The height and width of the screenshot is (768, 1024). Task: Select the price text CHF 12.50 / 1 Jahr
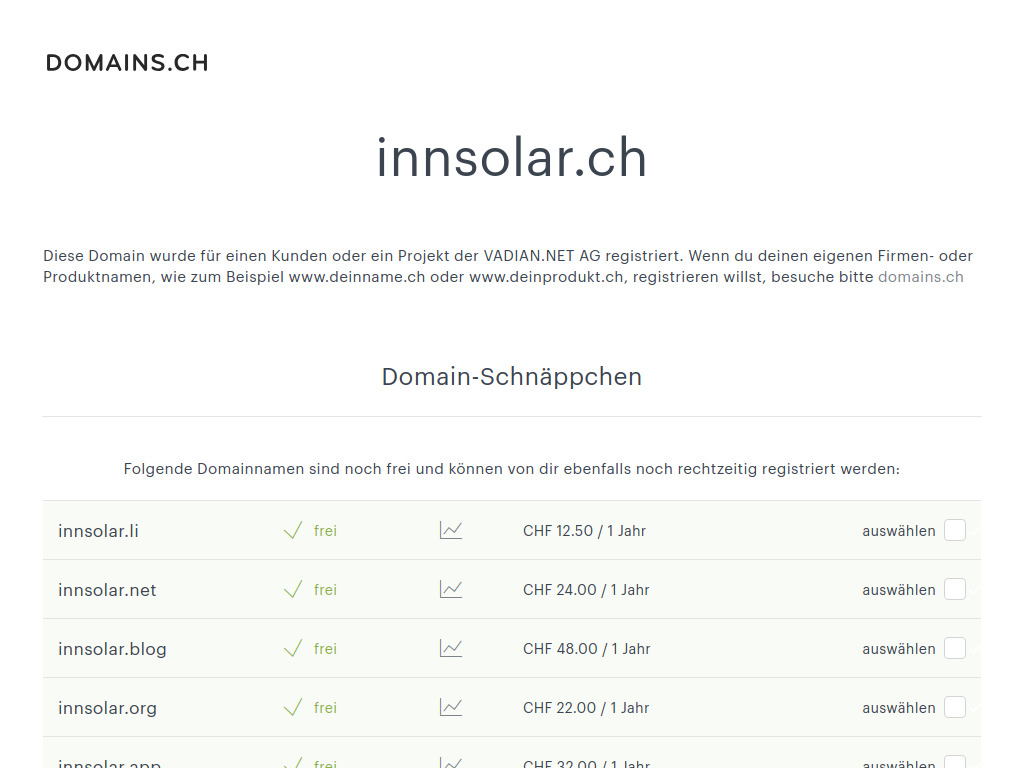(x=584, y=531)
